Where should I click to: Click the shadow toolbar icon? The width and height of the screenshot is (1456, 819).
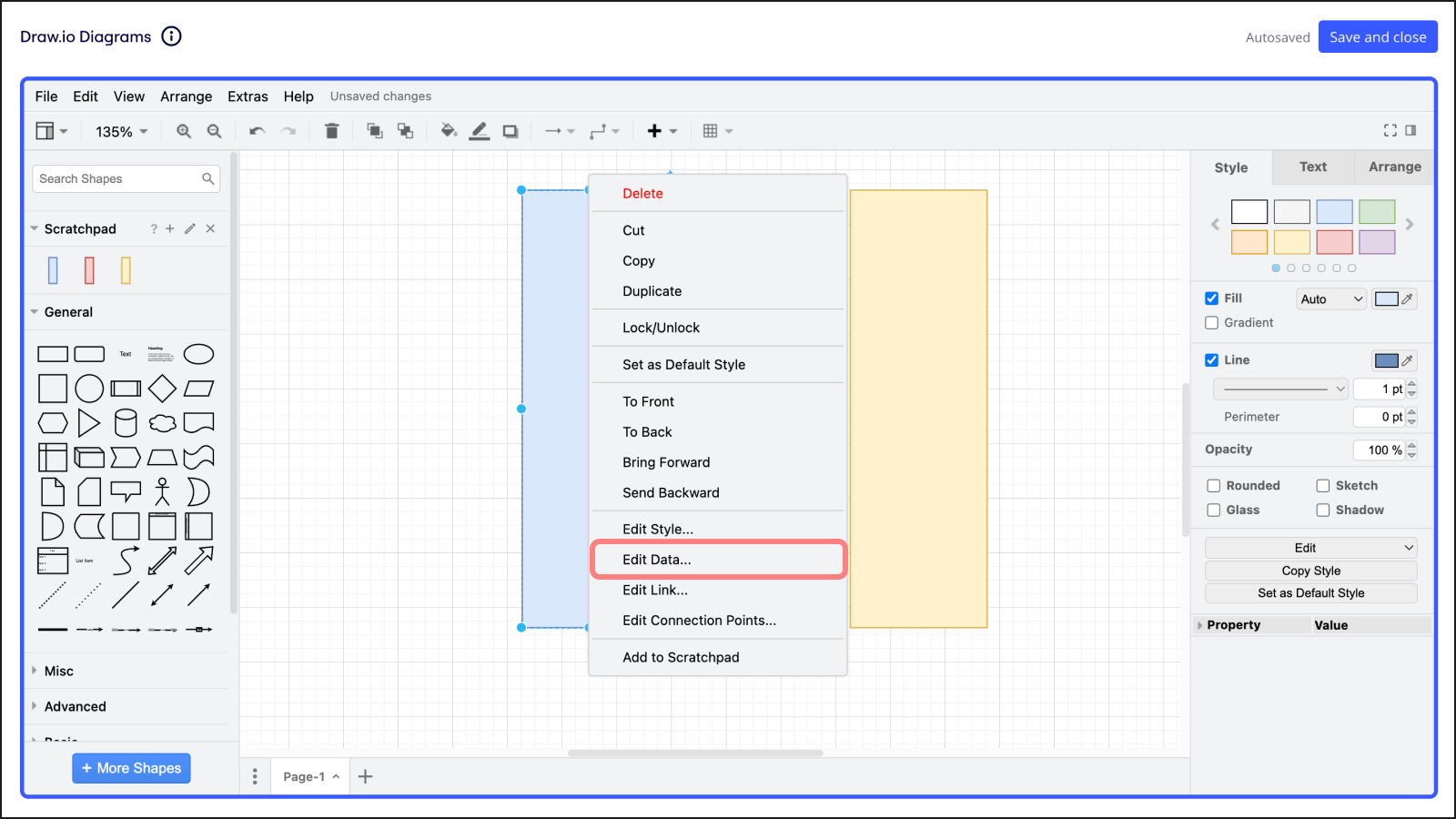511,131
